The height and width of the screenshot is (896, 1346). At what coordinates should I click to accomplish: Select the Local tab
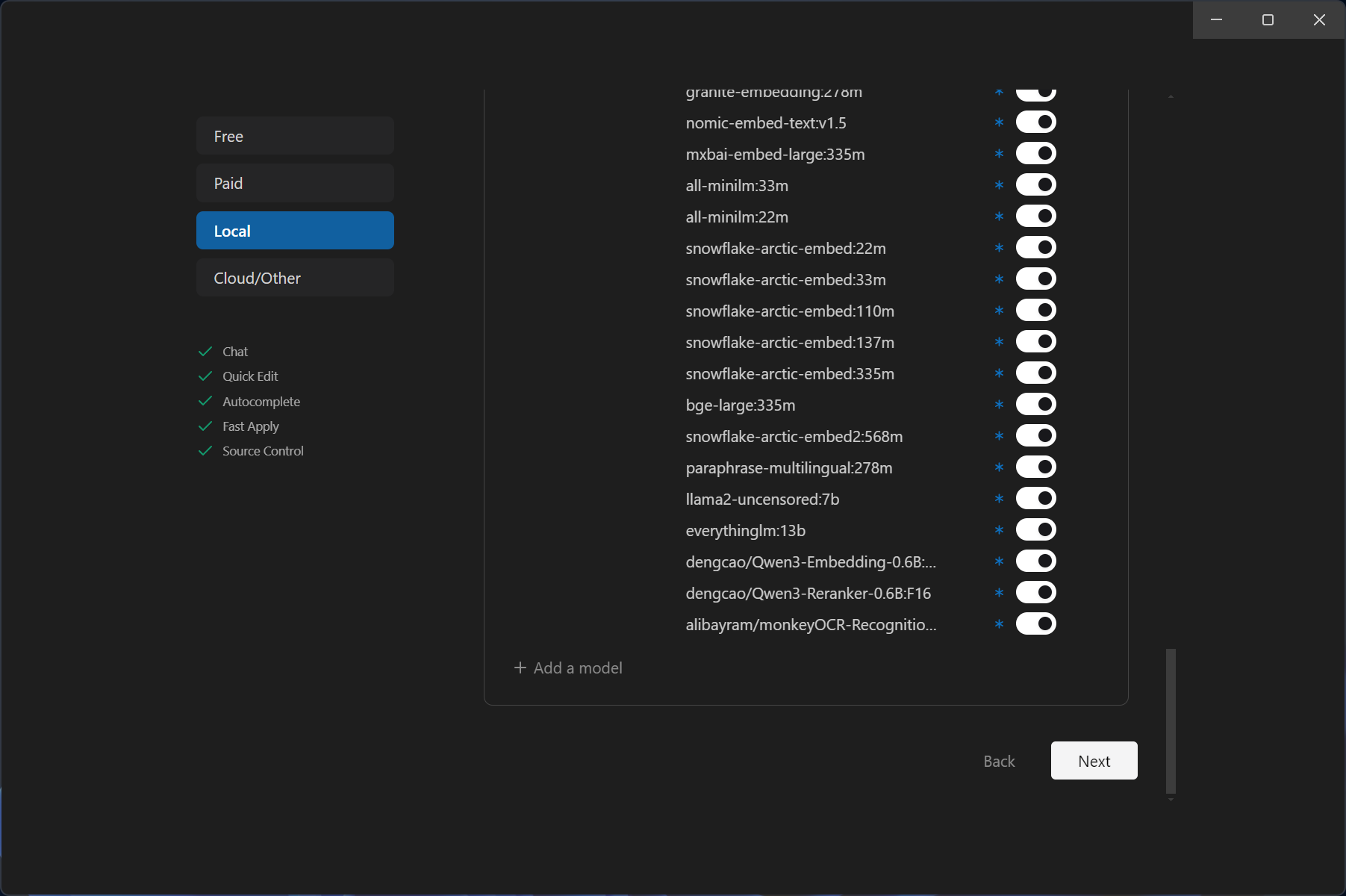coord(295,231)
